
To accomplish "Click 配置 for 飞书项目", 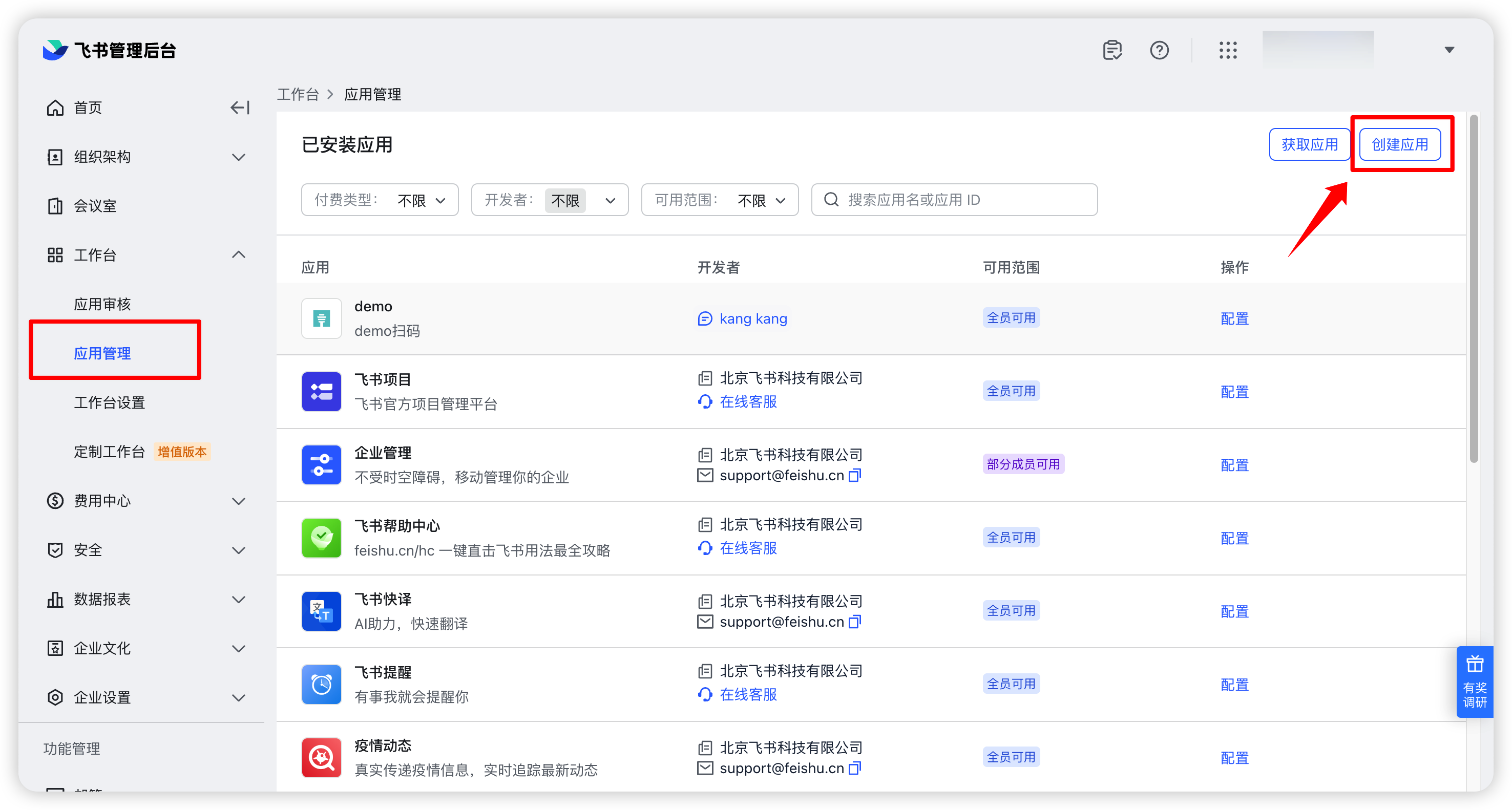I will 1234,392.
